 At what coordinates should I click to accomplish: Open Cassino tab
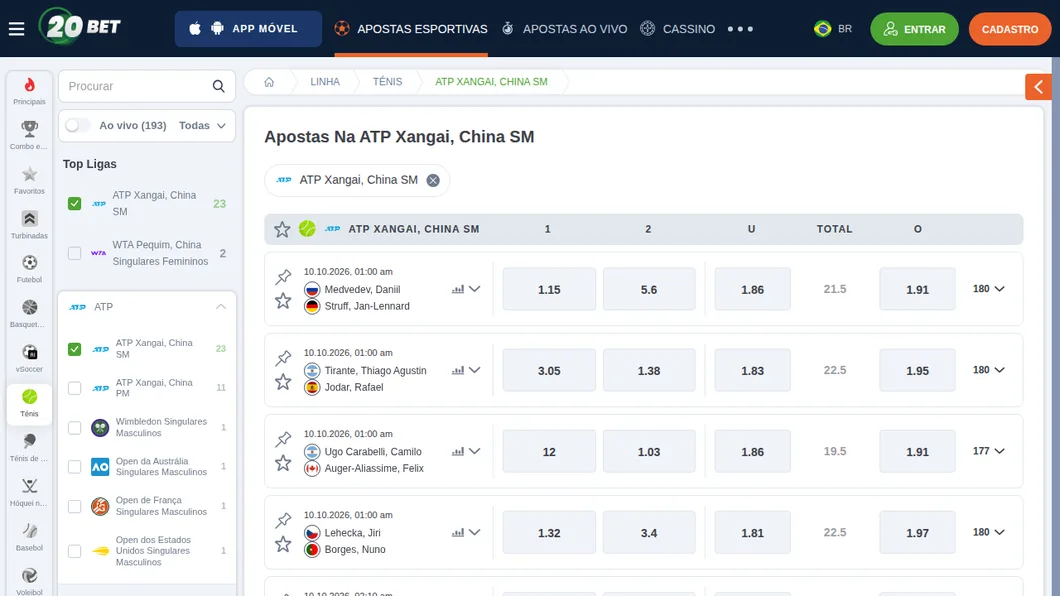click(x=677, y=29)
